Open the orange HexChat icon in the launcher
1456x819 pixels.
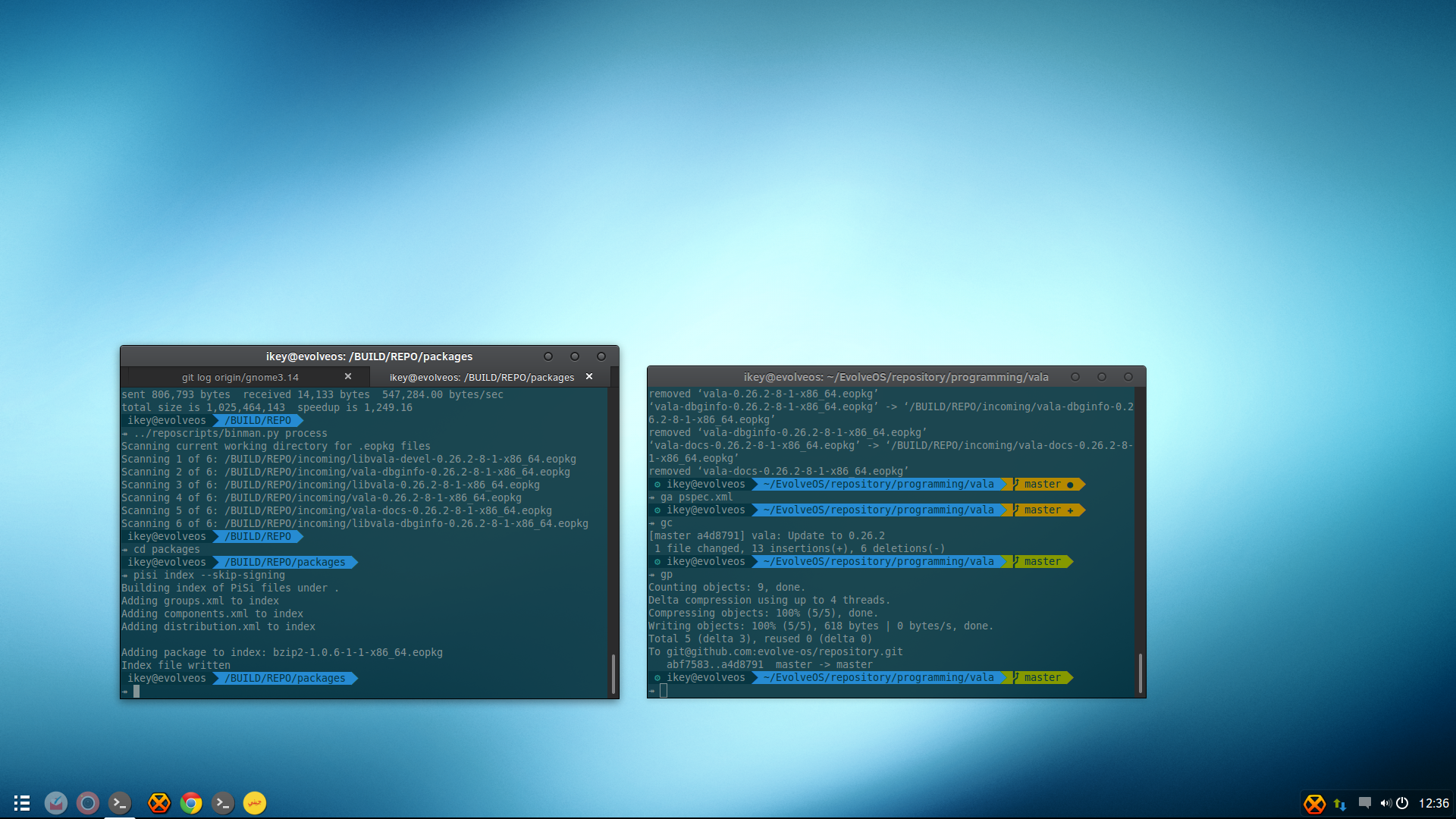coord(159,803)
